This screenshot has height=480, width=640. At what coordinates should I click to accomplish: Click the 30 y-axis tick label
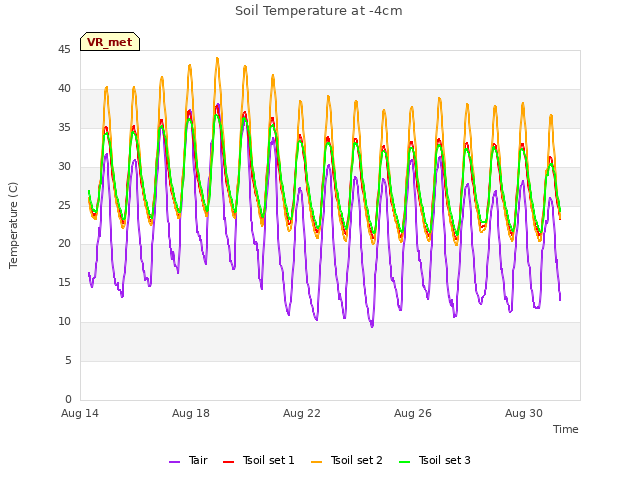tap(64, 167)
